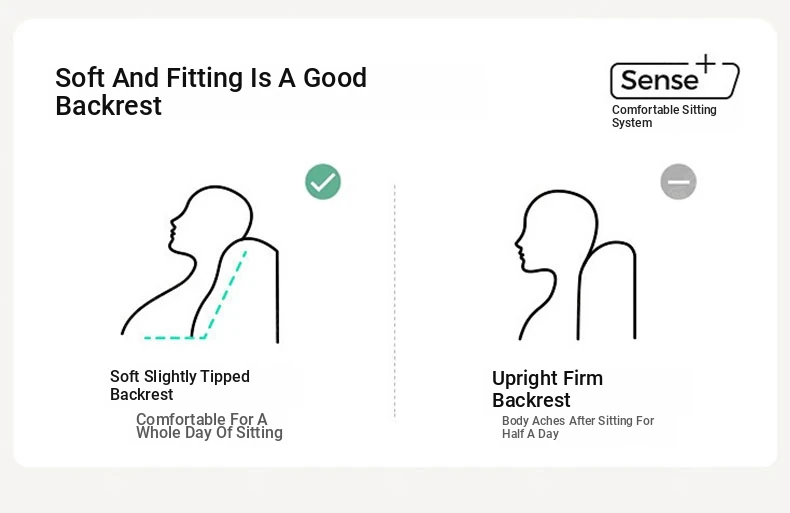Click the main heading about good backrest
The width and height of the screenshot is (790, 513).
pyautogui.click(x=211, y=91)
